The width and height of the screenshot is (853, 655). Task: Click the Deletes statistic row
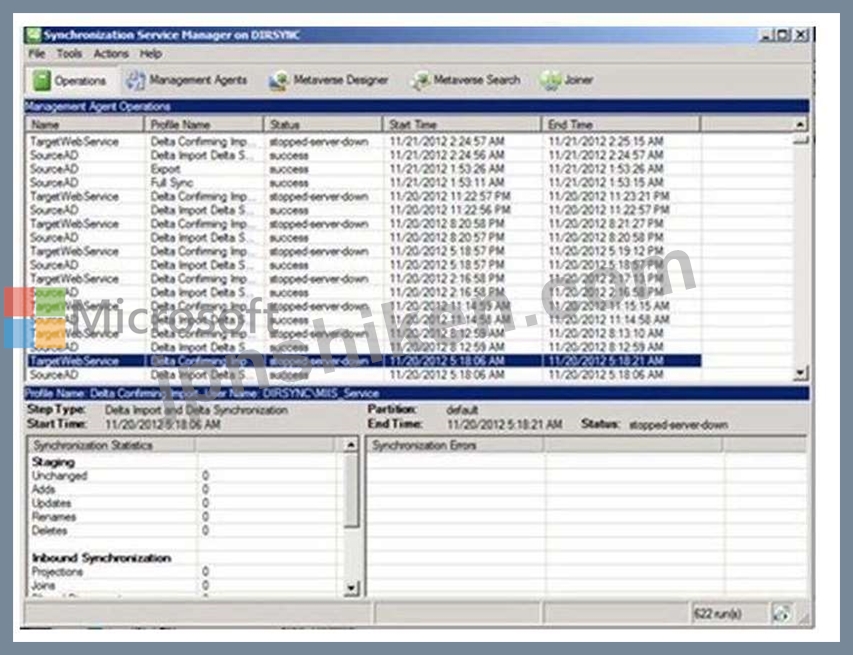click(184, 530)
